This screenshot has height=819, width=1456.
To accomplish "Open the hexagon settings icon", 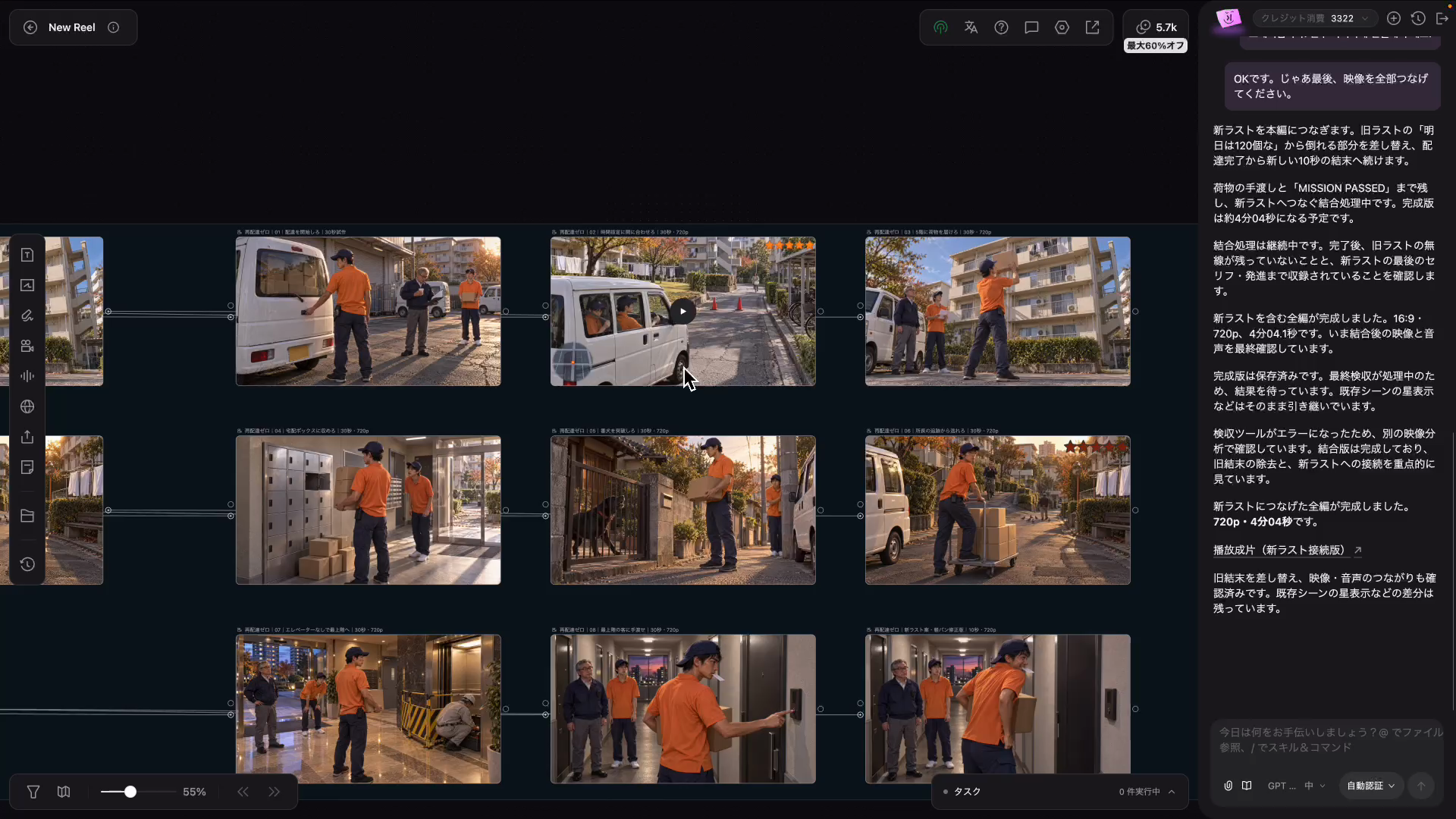I will pyautogui.click(x=1062, y=27).
